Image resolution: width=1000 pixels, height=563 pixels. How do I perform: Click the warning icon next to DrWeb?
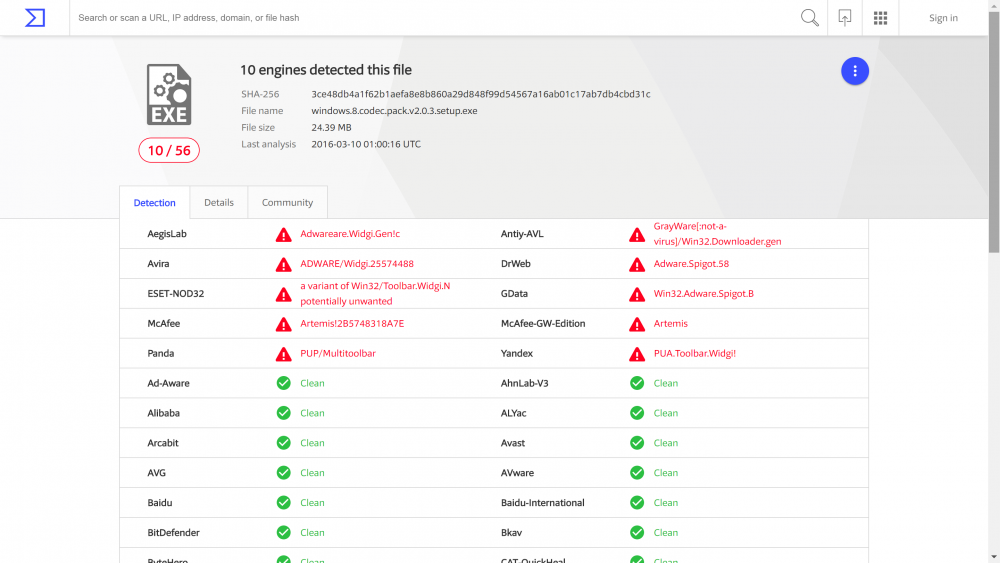coord(637,265)
